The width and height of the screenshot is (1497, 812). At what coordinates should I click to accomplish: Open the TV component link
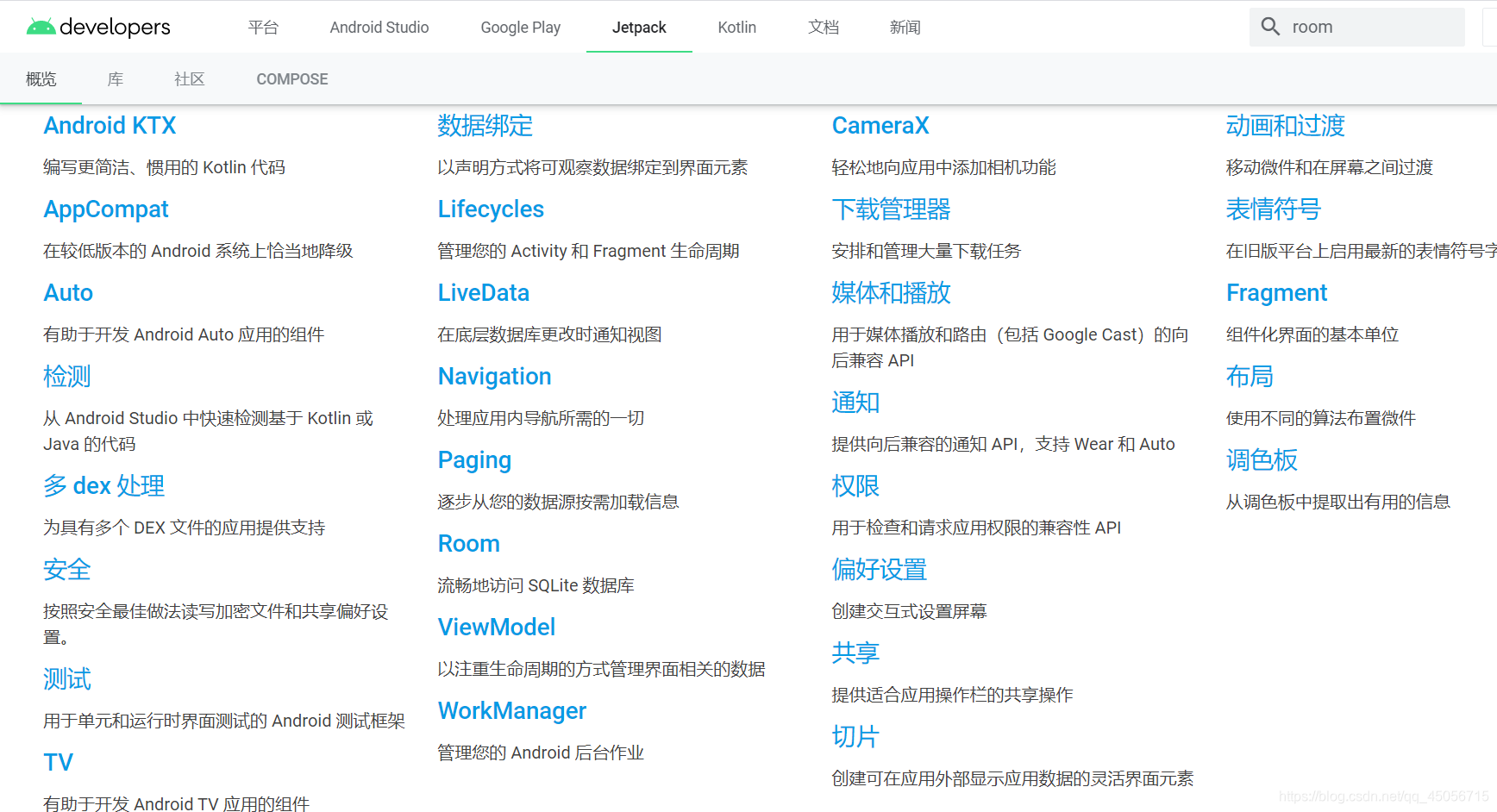pyautogui.click(x=59, y=763)
